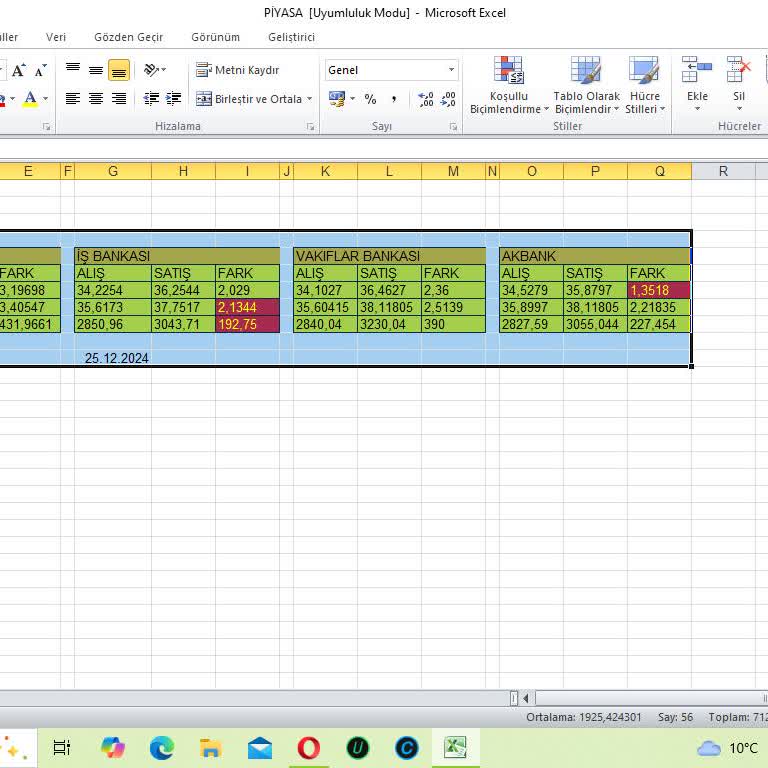The height and width of the screenshot is (768, 768).
Task: Click the percent style icon
Action: [x=370, y=99]
